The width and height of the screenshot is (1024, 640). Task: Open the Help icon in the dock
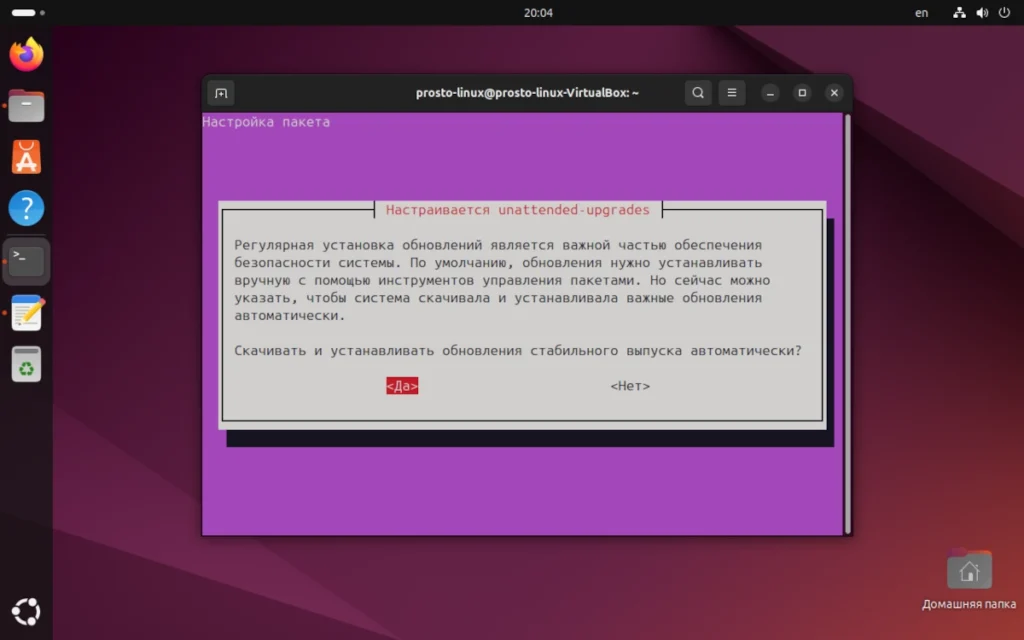tap(26, 208)
